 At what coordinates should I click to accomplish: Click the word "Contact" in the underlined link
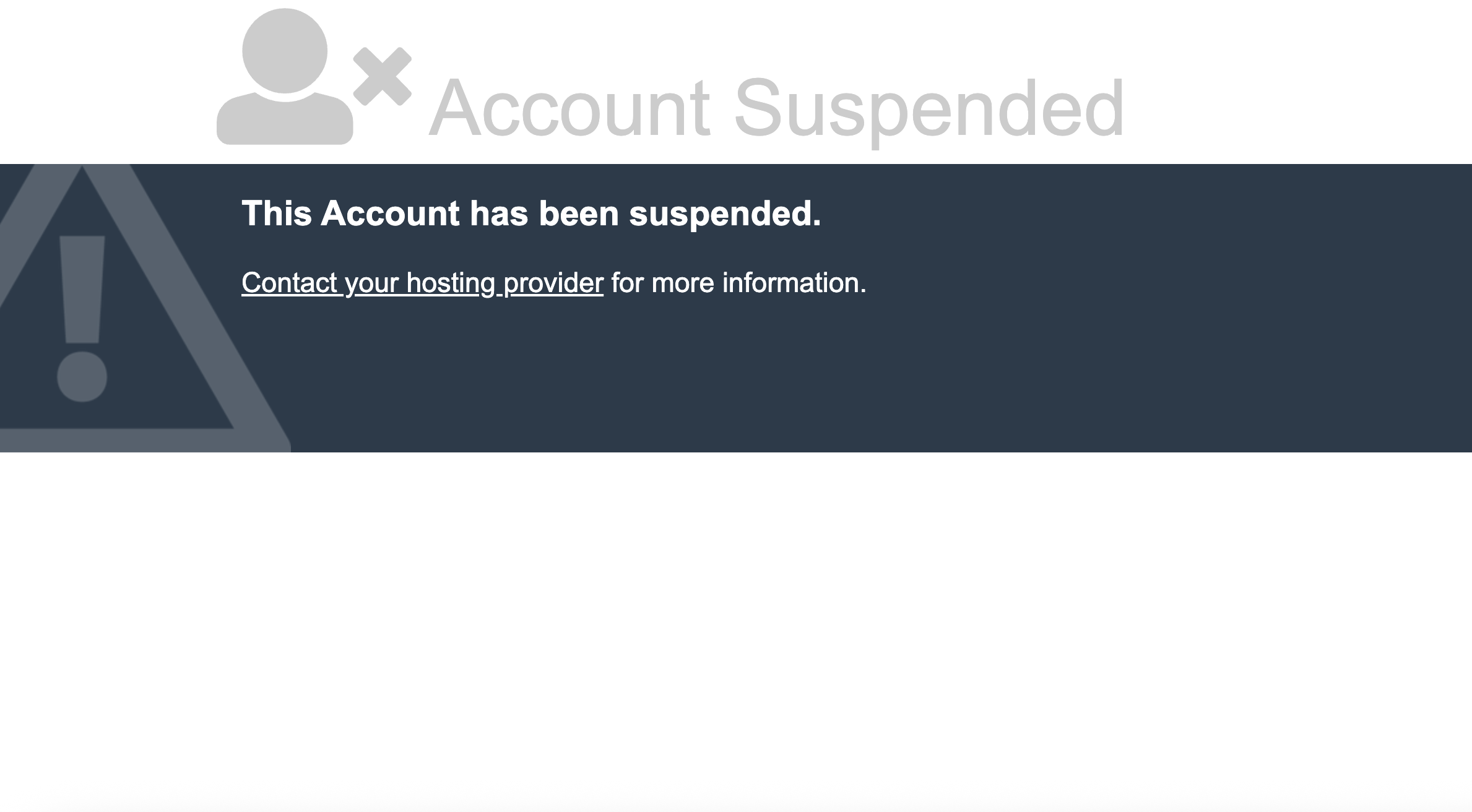click(x=289, y=283)
